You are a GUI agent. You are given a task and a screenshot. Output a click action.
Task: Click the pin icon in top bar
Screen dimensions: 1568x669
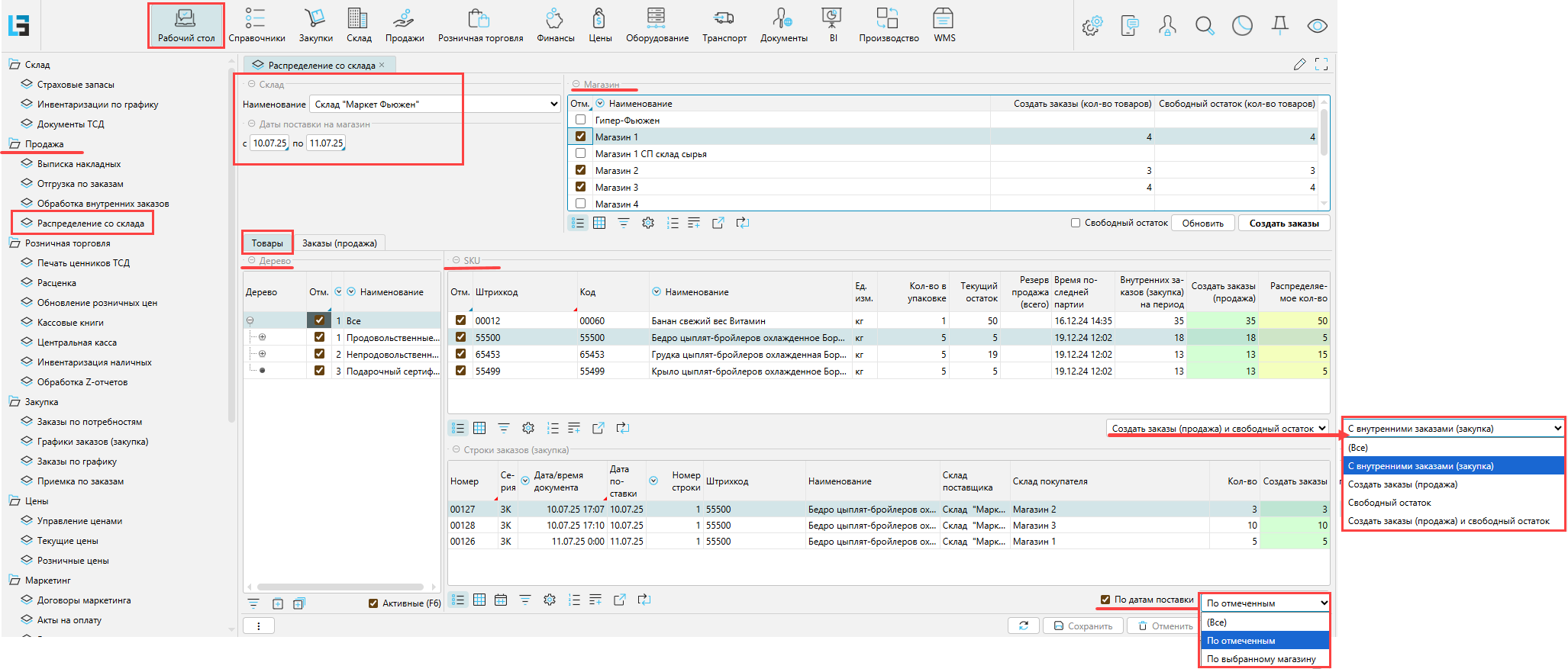[x=1280, y=26]
